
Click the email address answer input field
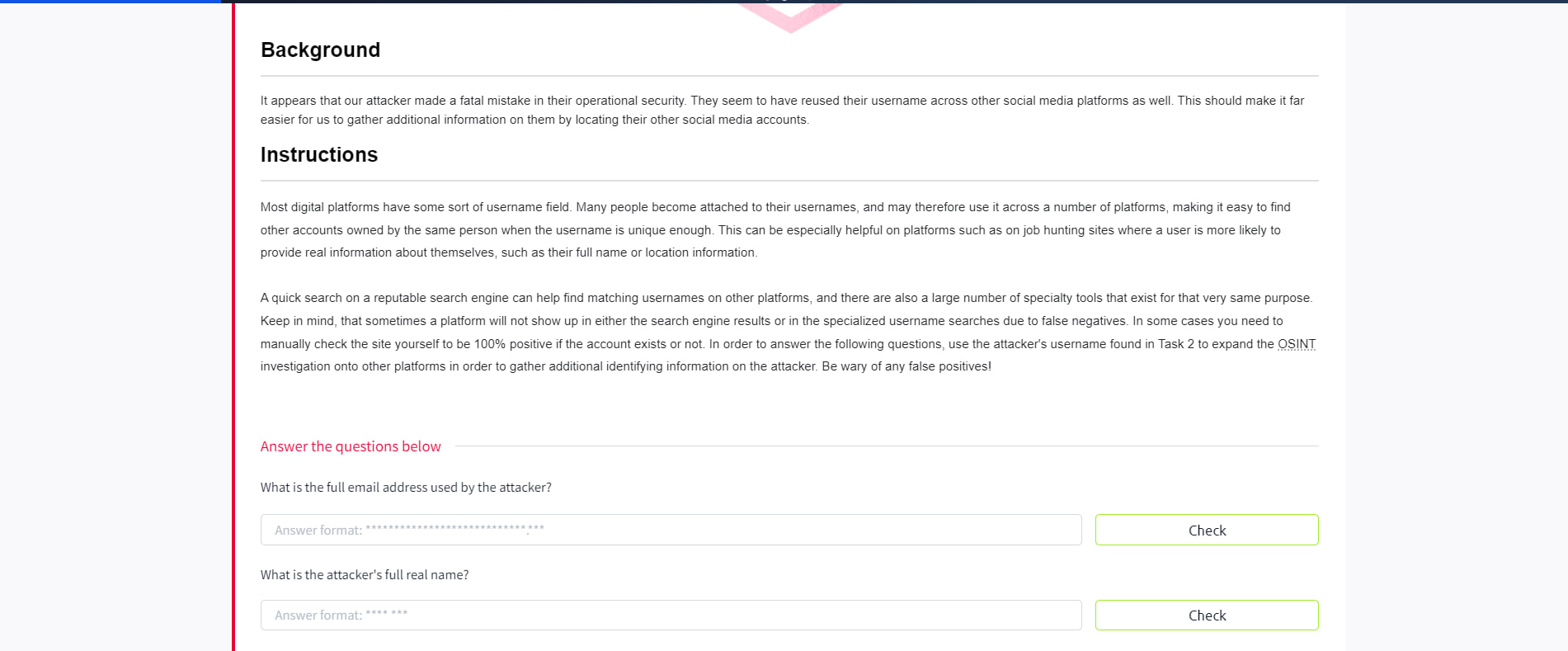click(670, 530)
